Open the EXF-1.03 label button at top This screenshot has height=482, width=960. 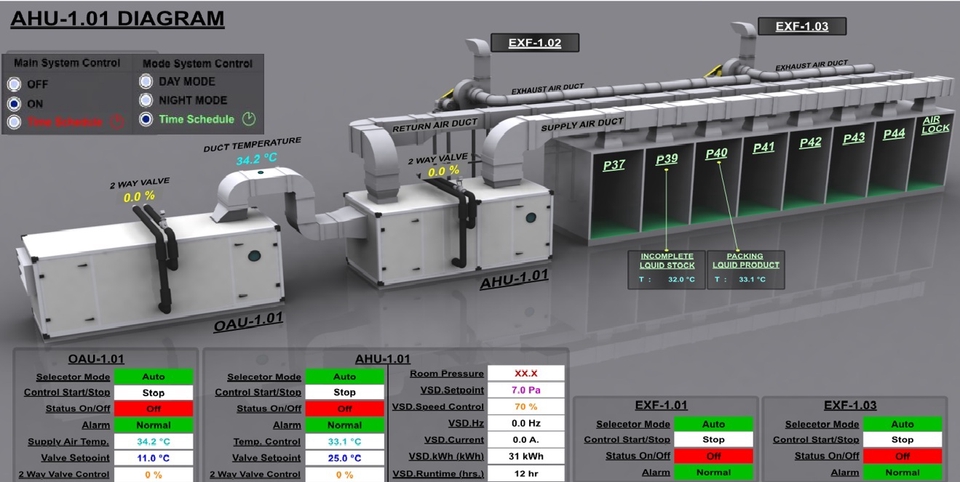(x=801, y=26)
